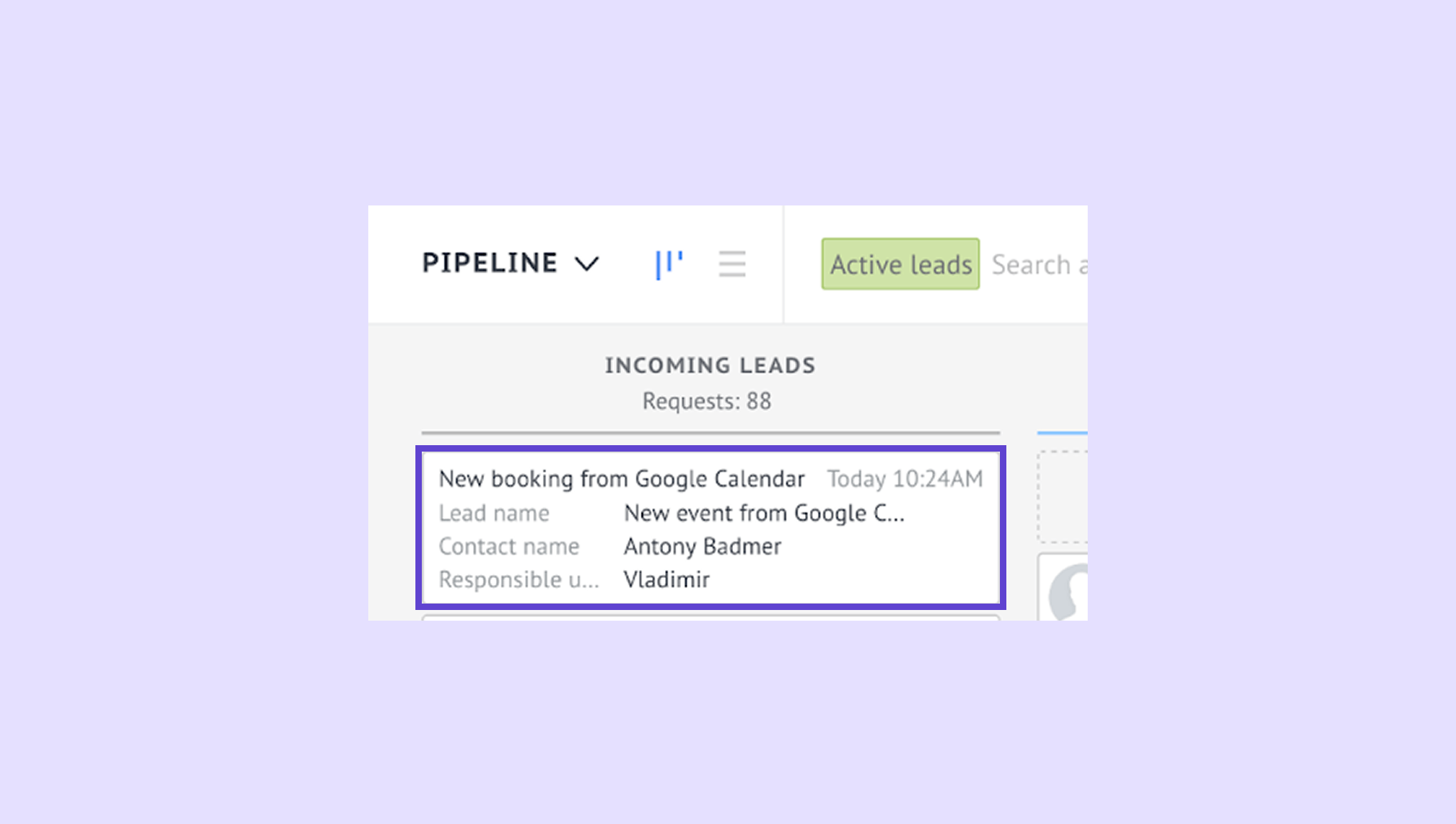Click the Today 10:24AM timestamp
Image resolution: width=1456 pixels, height=824 pixels.
tap(904, 479)
